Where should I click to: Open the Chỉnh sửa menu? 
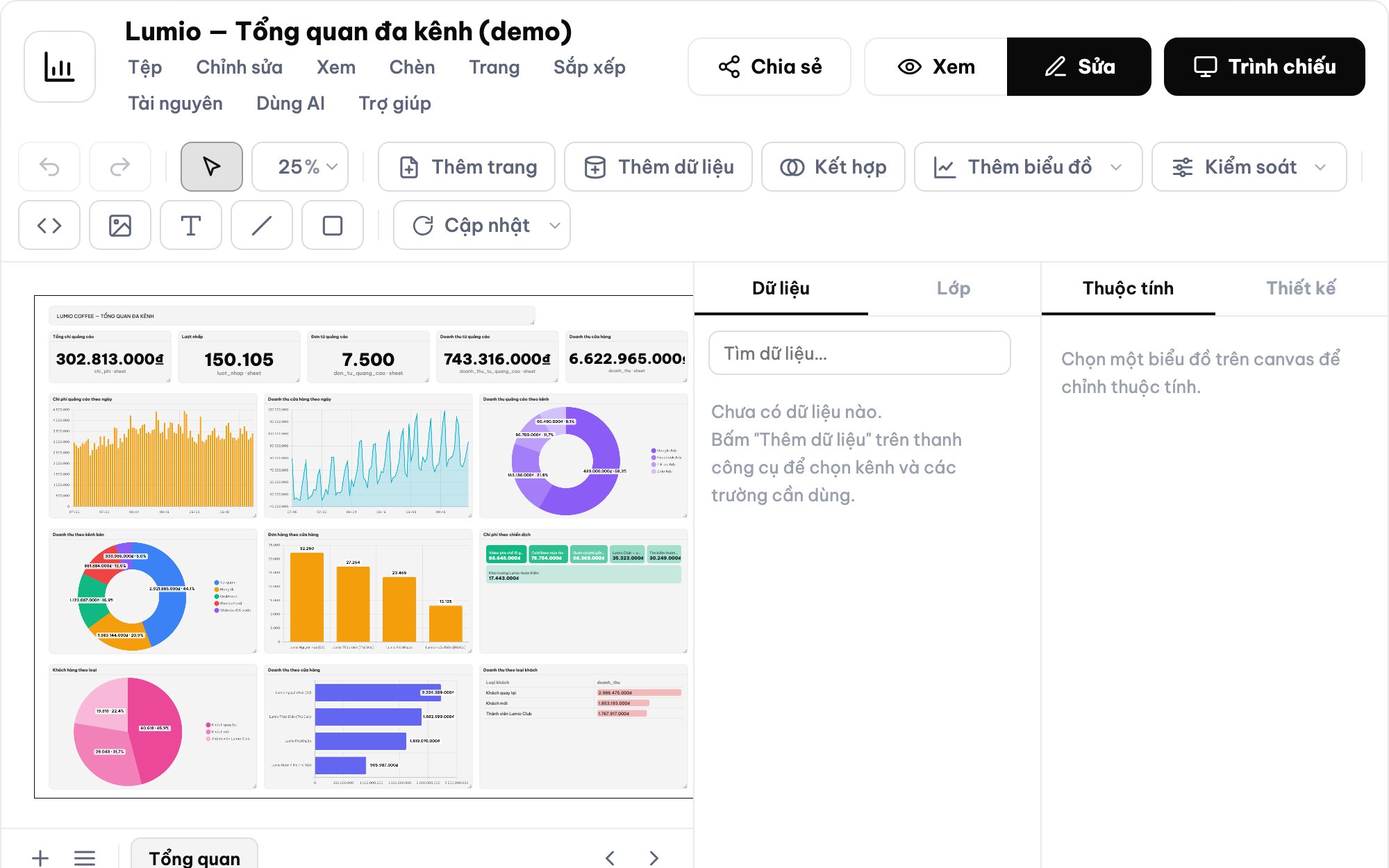coord(239,67)
